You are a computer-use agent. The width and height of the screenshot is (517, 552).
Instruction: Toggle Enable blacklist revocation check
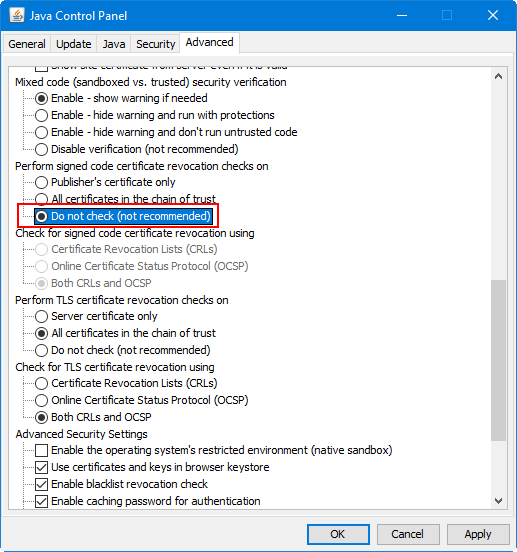[x=42, y=484]
